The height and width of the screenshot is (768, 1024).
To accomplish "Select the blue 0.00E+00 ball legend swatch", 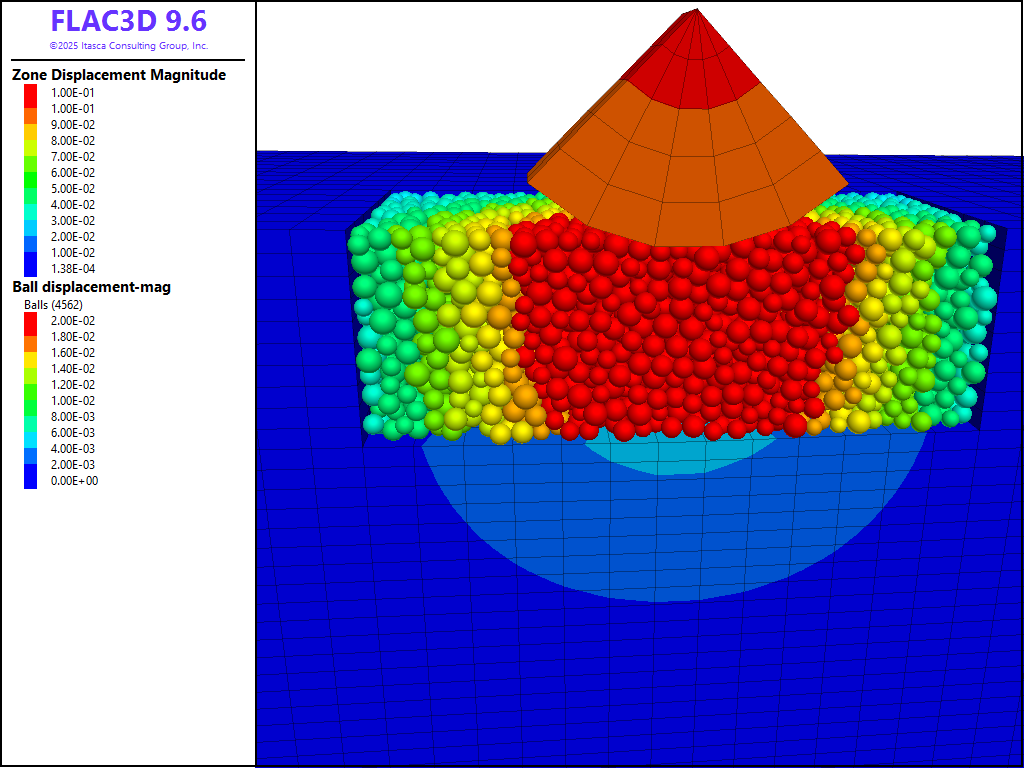I will tap(31, 480).
